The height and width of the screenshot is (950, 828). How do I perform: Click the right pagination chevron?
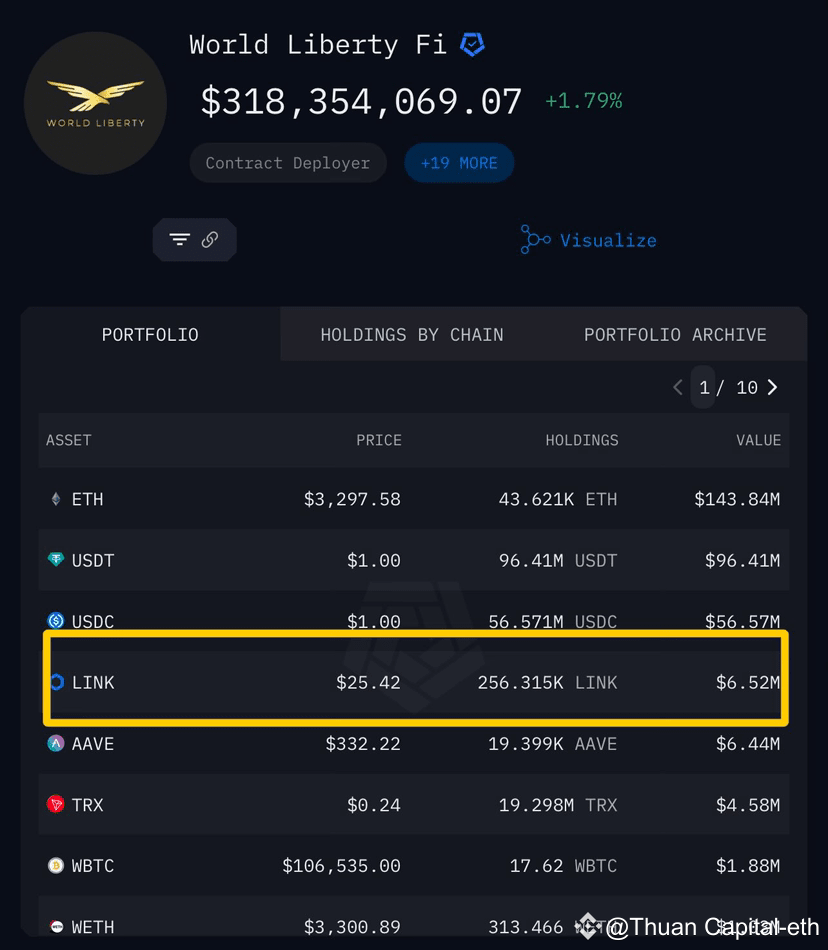(x=770, y=387)
